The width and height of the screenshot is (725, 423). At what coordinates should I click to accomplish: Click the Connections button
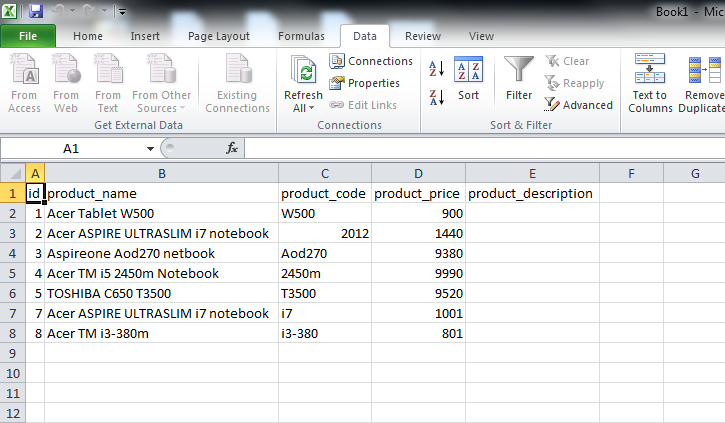coord(370,62)
